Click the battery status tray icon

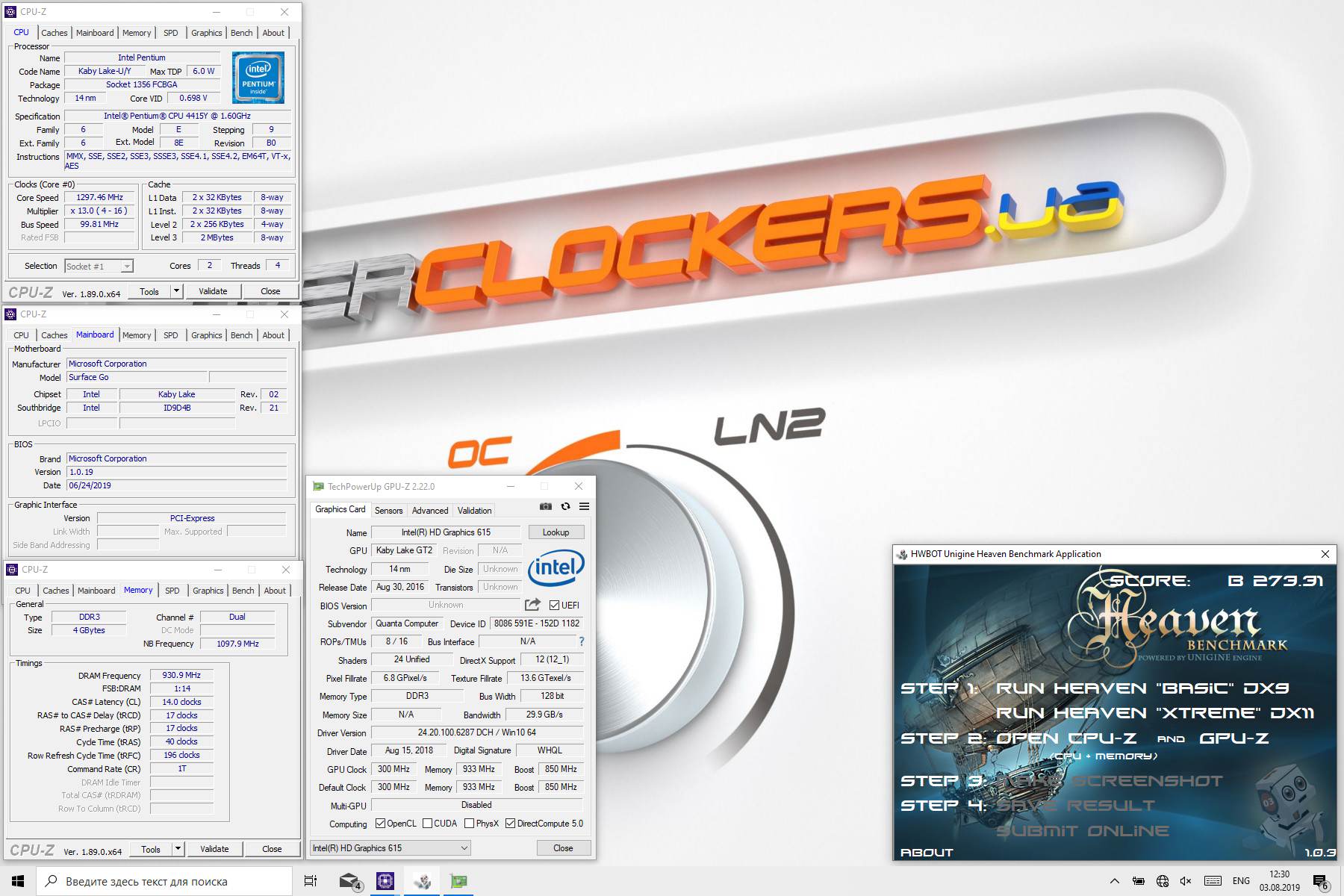tap(1139, 881)
